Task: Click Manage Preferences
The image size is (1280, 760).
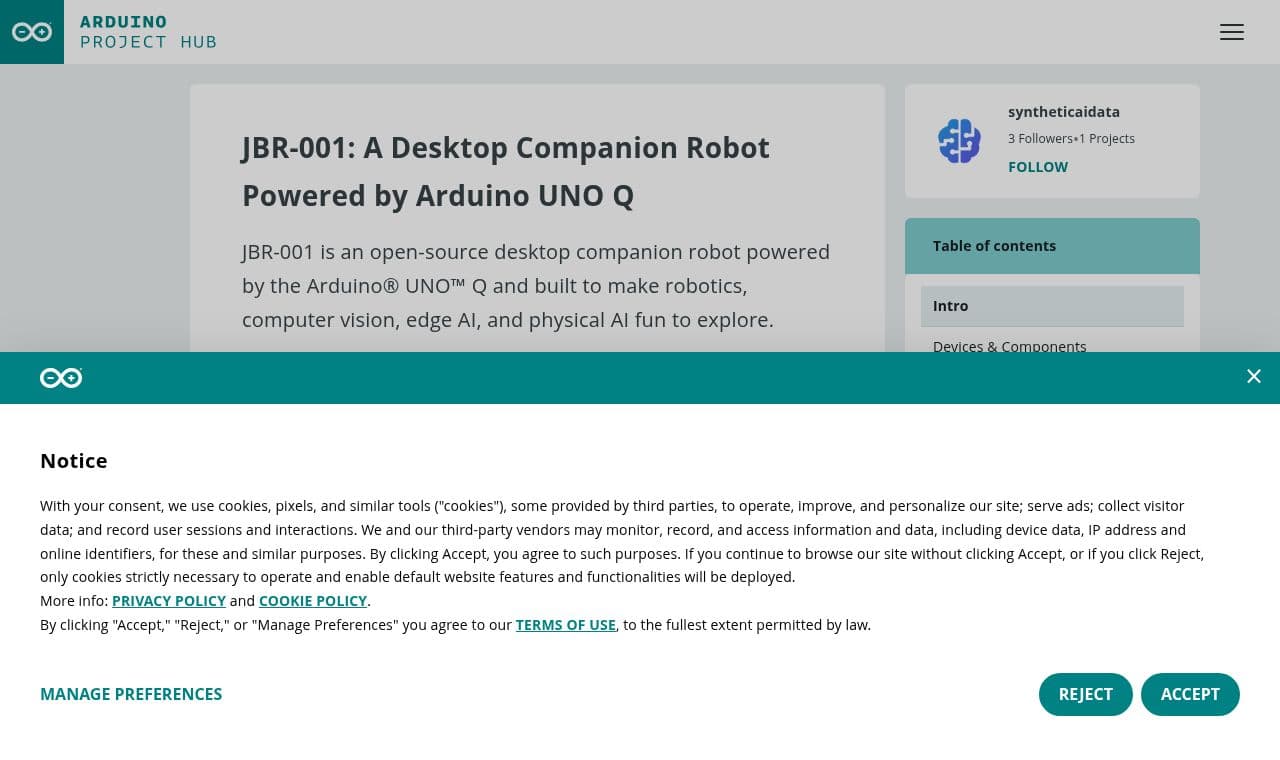Action: click(x=131, y=694)
